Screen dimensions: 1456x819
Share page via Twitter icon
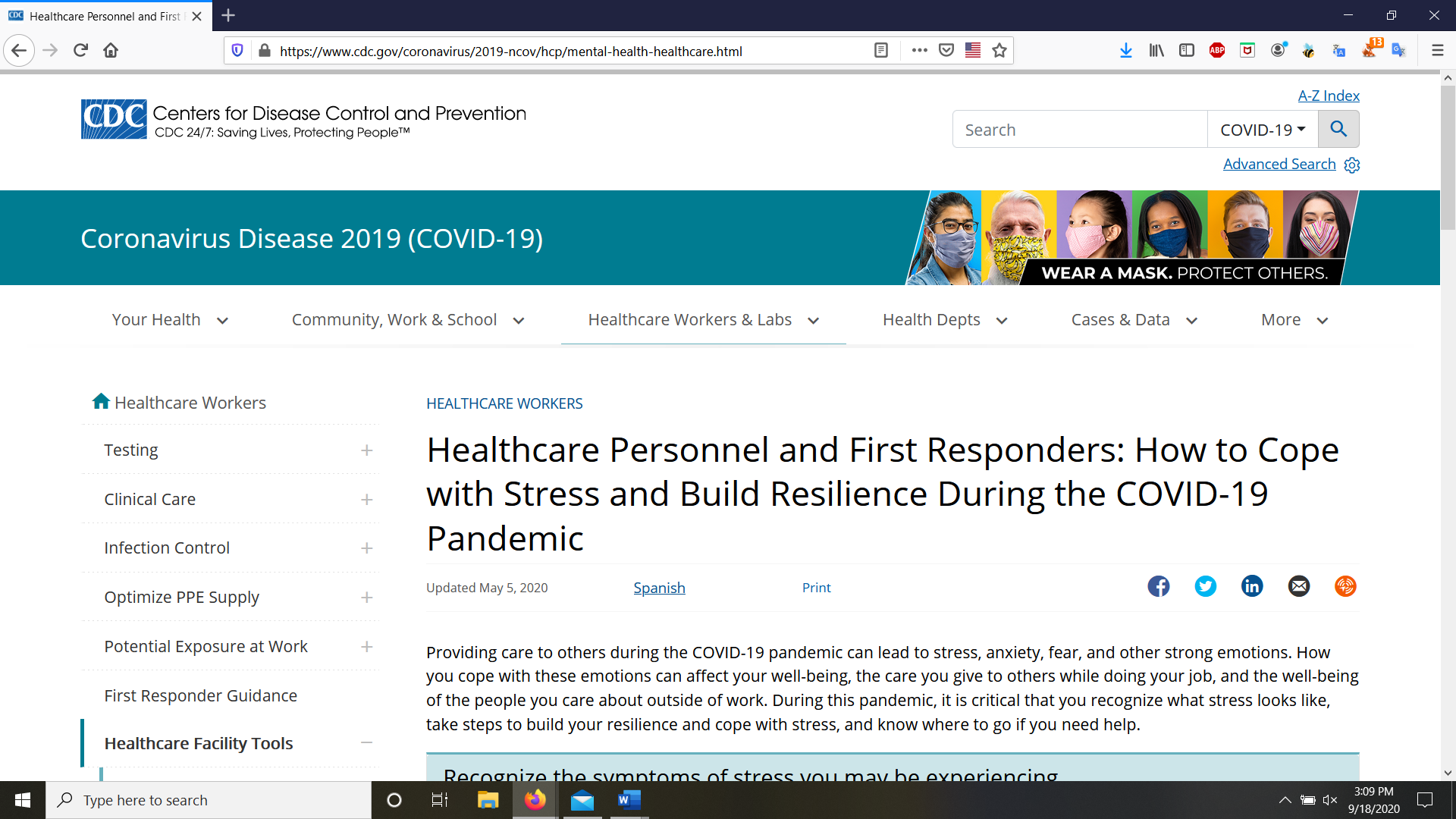pyautogui.click(x=1205, y=586)
